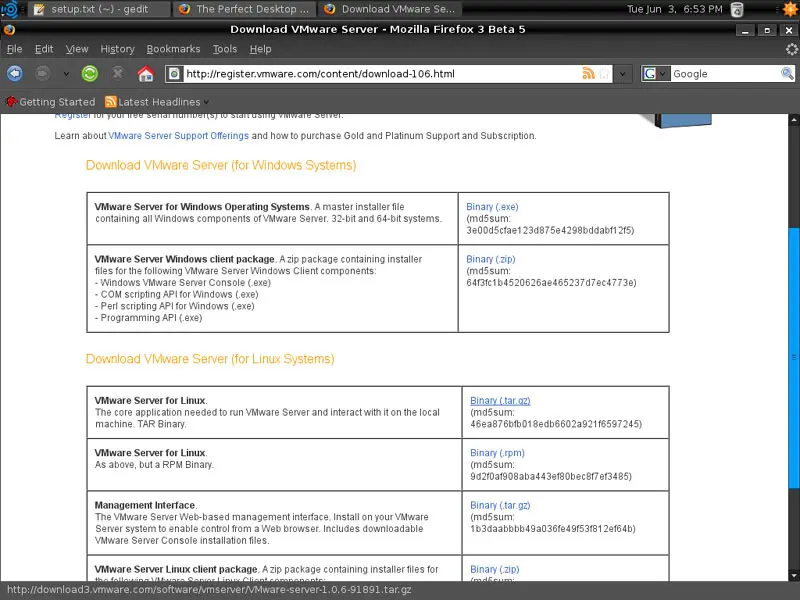The width and height of the screenshot is (800, 600).
Task: Click the trash icon in the top panel
Action: click(737, 9)
